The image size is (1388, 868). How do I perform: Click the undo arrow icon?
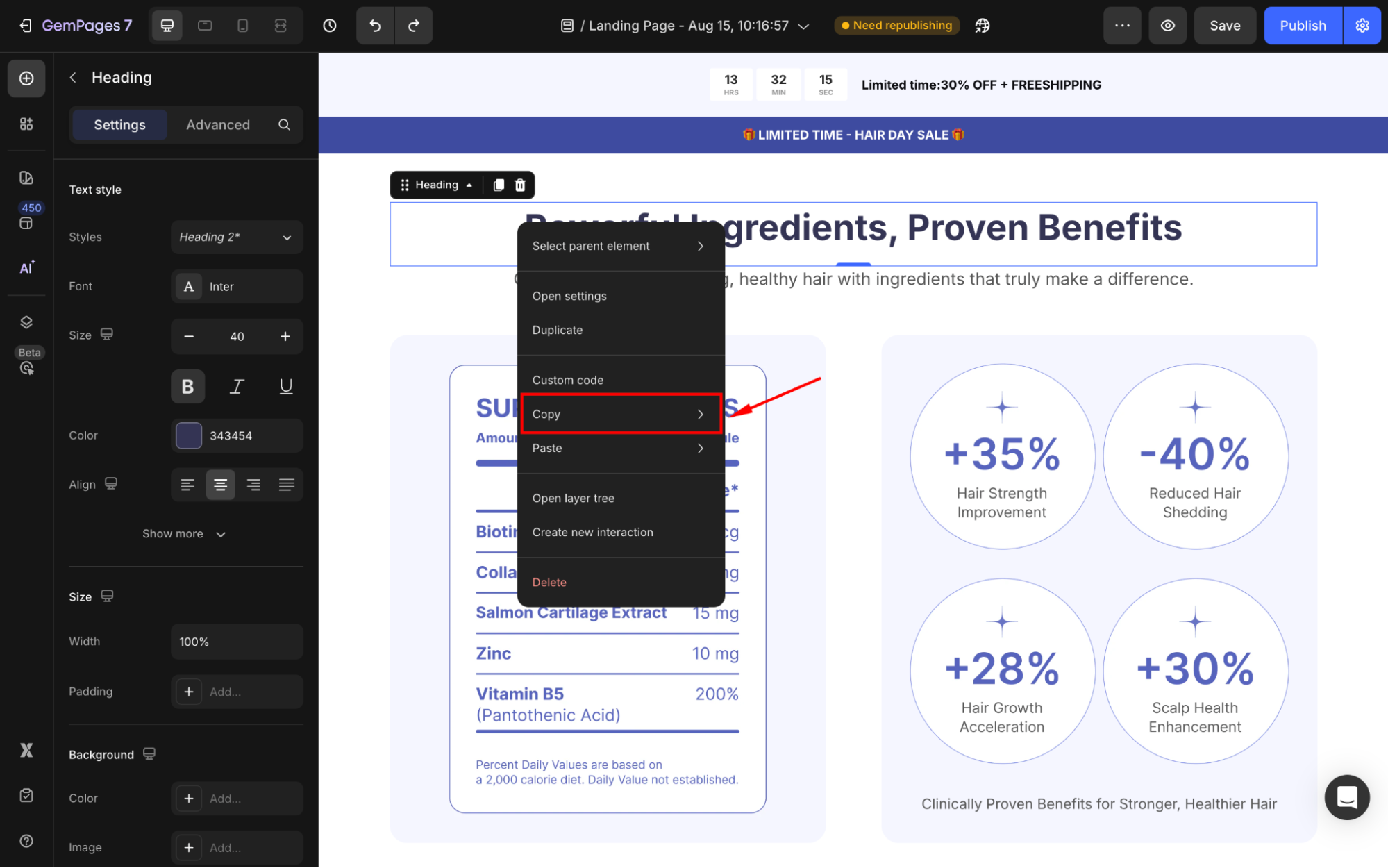(375, 26)
